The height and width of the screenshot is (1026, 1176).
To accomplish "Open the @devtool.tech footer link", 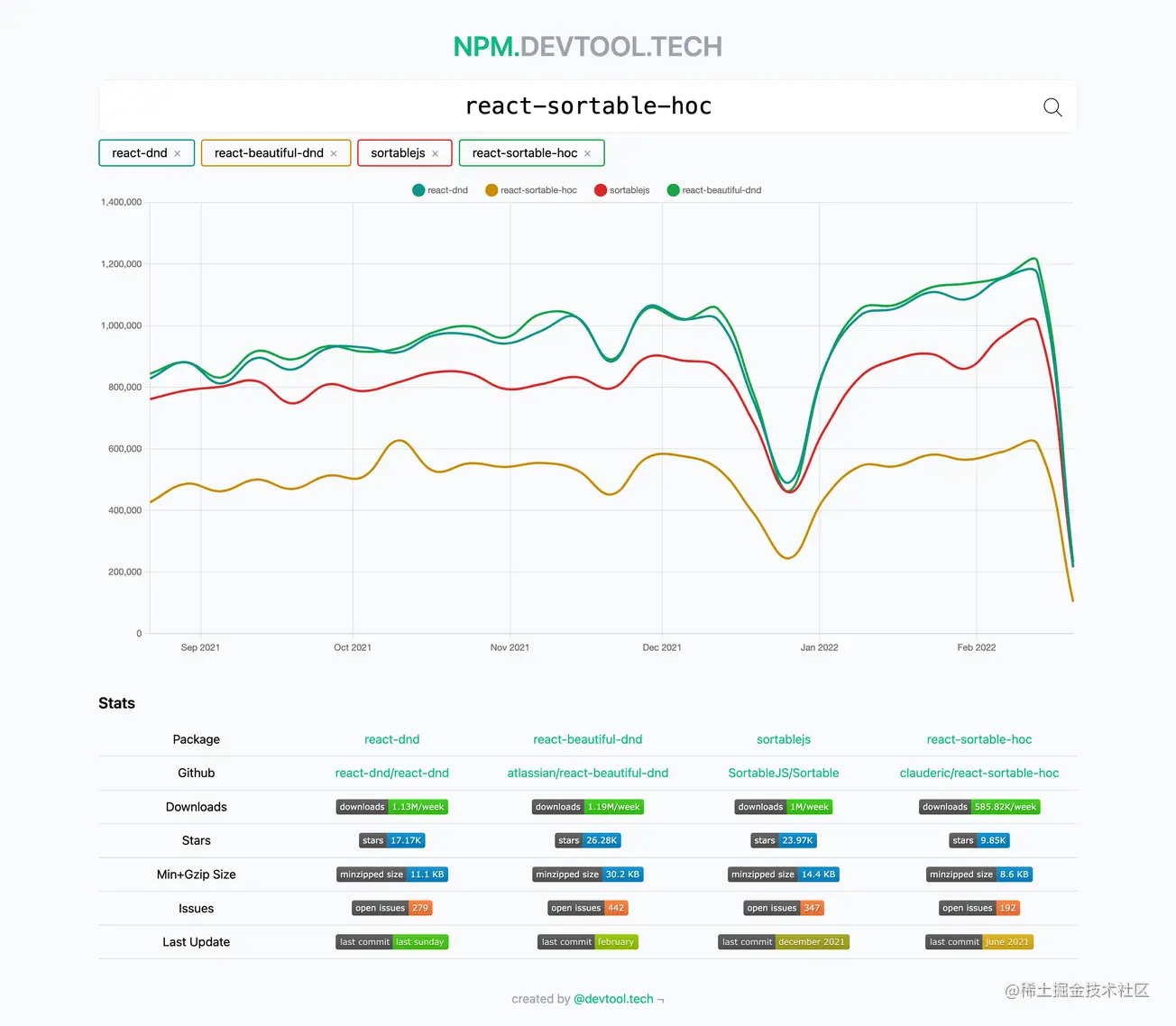I will (x=613, y=999).
